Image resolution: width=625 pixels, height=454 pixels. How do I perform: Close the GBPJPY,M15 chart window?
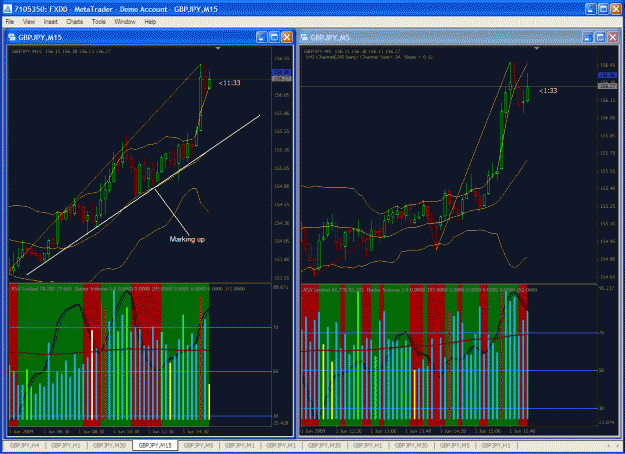(287, 37)
